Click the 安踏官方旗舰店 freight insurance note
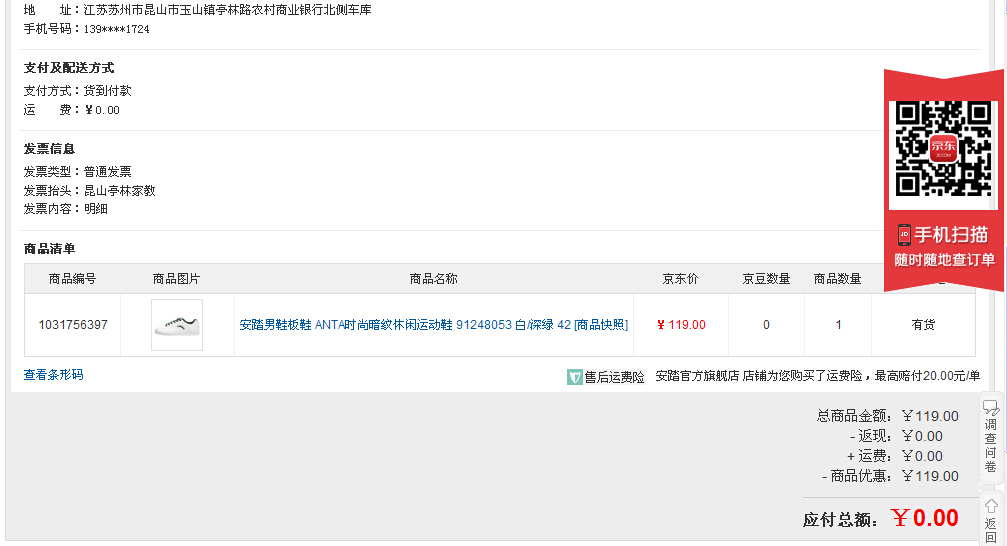This screenshot has width=1007, height=546. coord(818,376)
